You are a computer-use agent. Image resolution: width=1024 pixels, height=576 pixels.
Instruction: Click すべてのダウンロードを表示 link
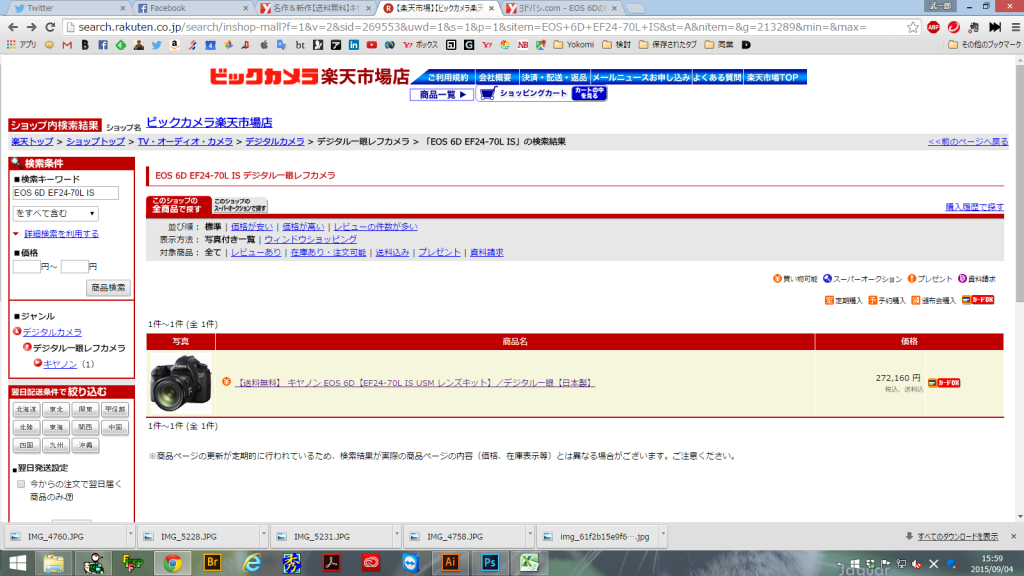click(957, 536)
